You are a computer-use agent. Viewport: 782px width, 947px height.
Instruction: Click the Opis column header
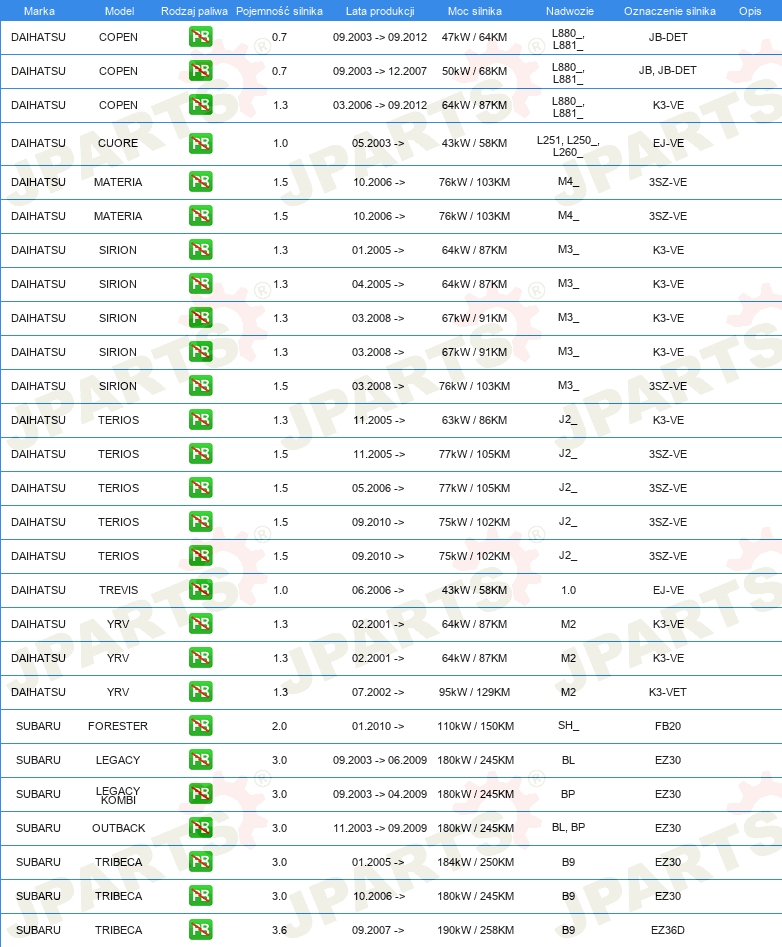tap(750, 11)
